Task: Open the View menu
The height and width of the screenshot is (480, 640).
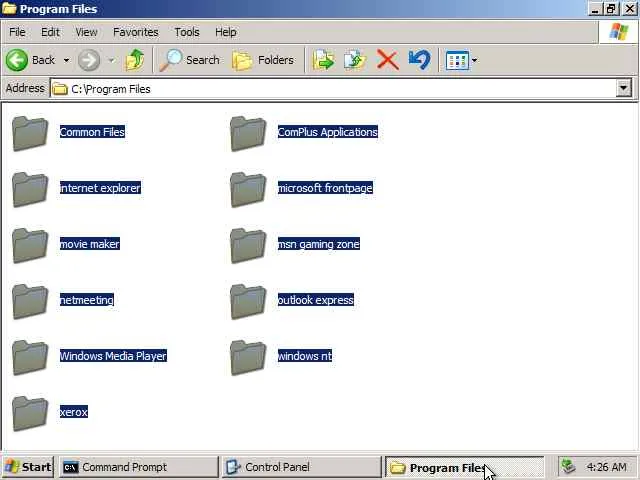Action: coord(87,32)
